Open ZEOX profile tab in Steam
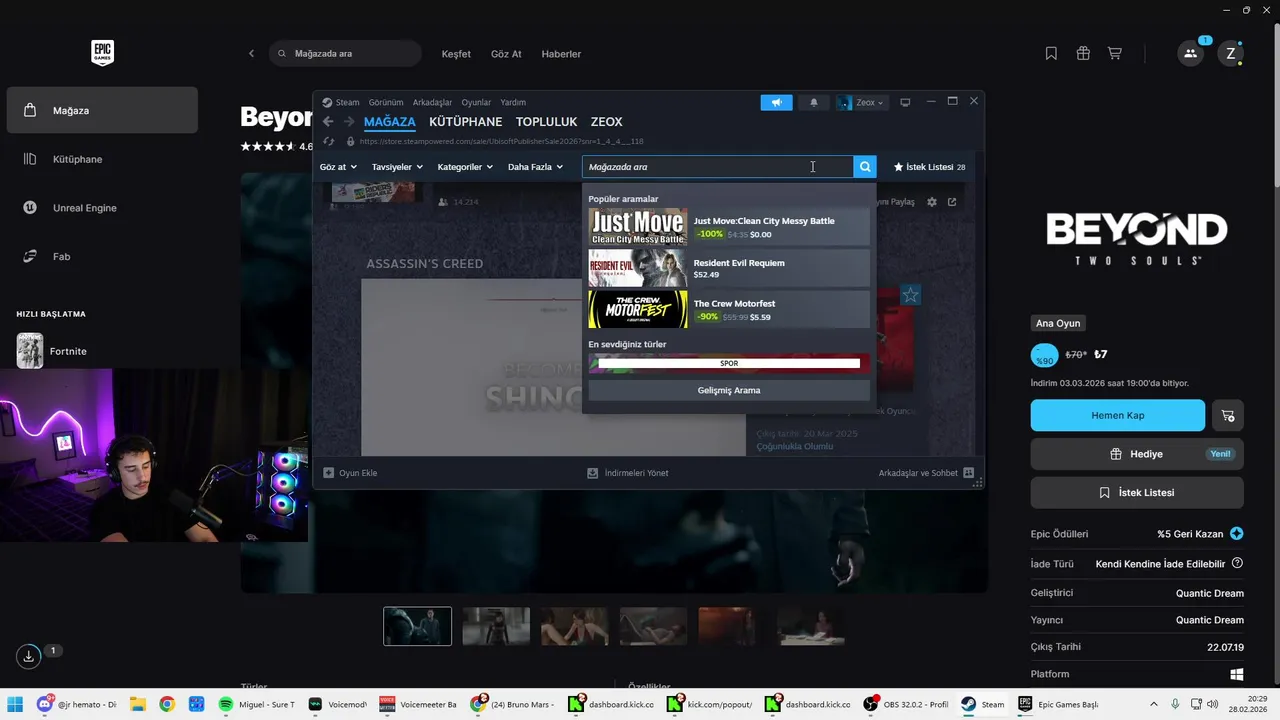Screen dimensions: 1280x720 607,122
